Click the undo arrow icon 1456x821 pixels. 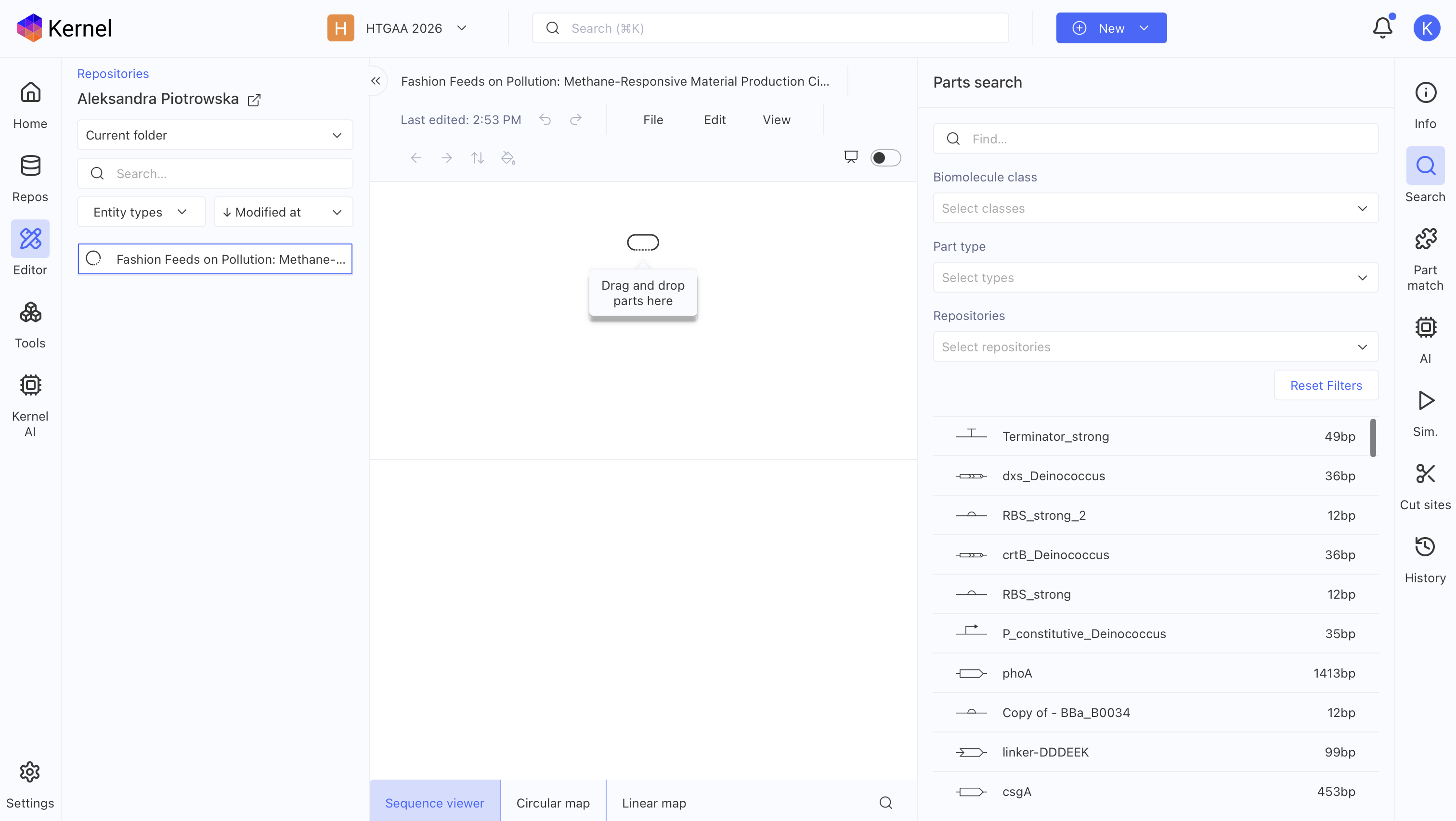(545, 120)
